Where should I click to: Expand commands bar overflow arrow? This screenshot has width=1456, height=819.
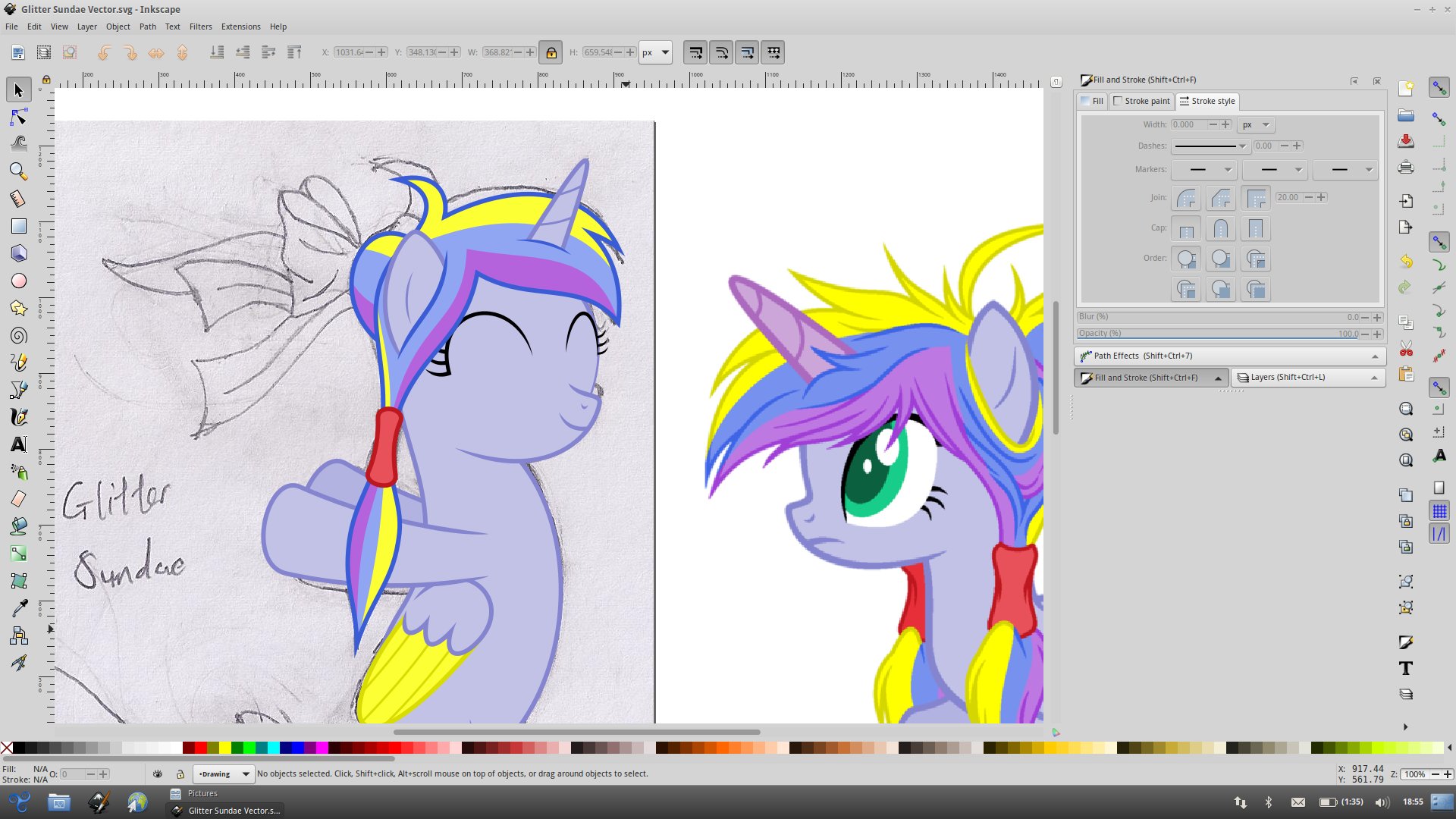click(x=1405, y=726)
